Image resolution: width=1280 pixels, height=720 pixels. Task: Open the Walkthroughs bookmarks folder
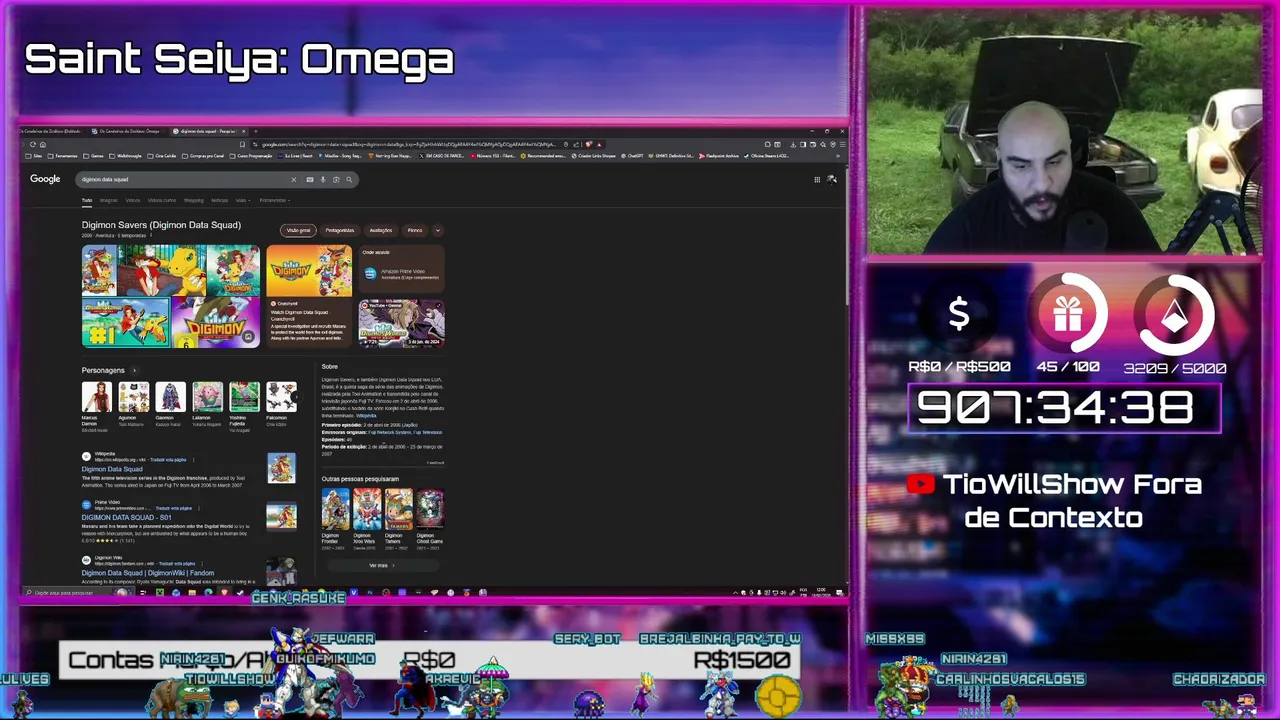[126, 156]
